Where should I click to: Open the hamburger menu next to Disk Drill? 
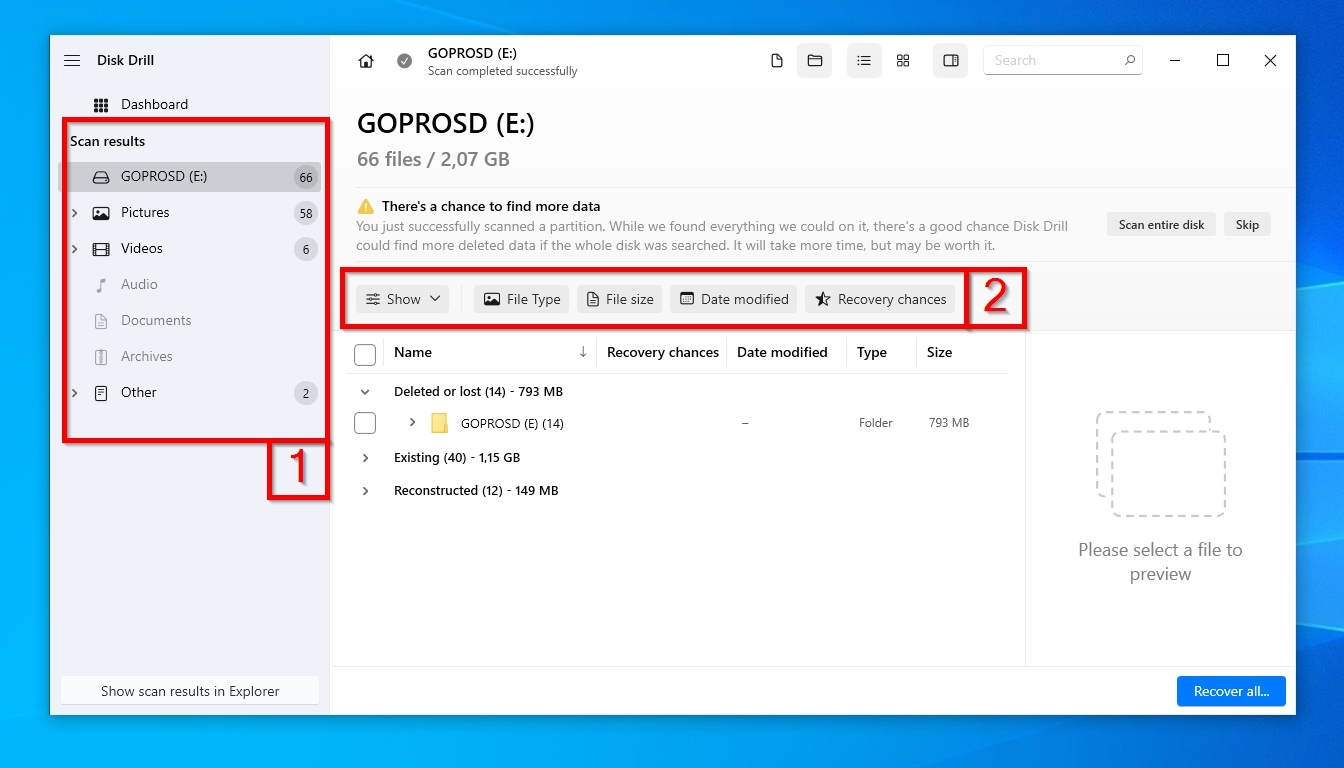tap(72, 61)
